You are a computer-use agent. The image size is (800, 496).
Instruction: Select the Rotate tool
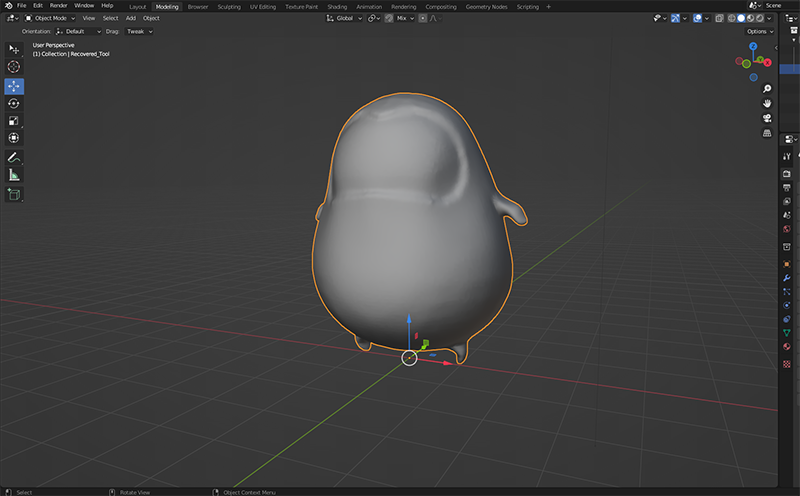pyautogui.click(x=14, y=103)
